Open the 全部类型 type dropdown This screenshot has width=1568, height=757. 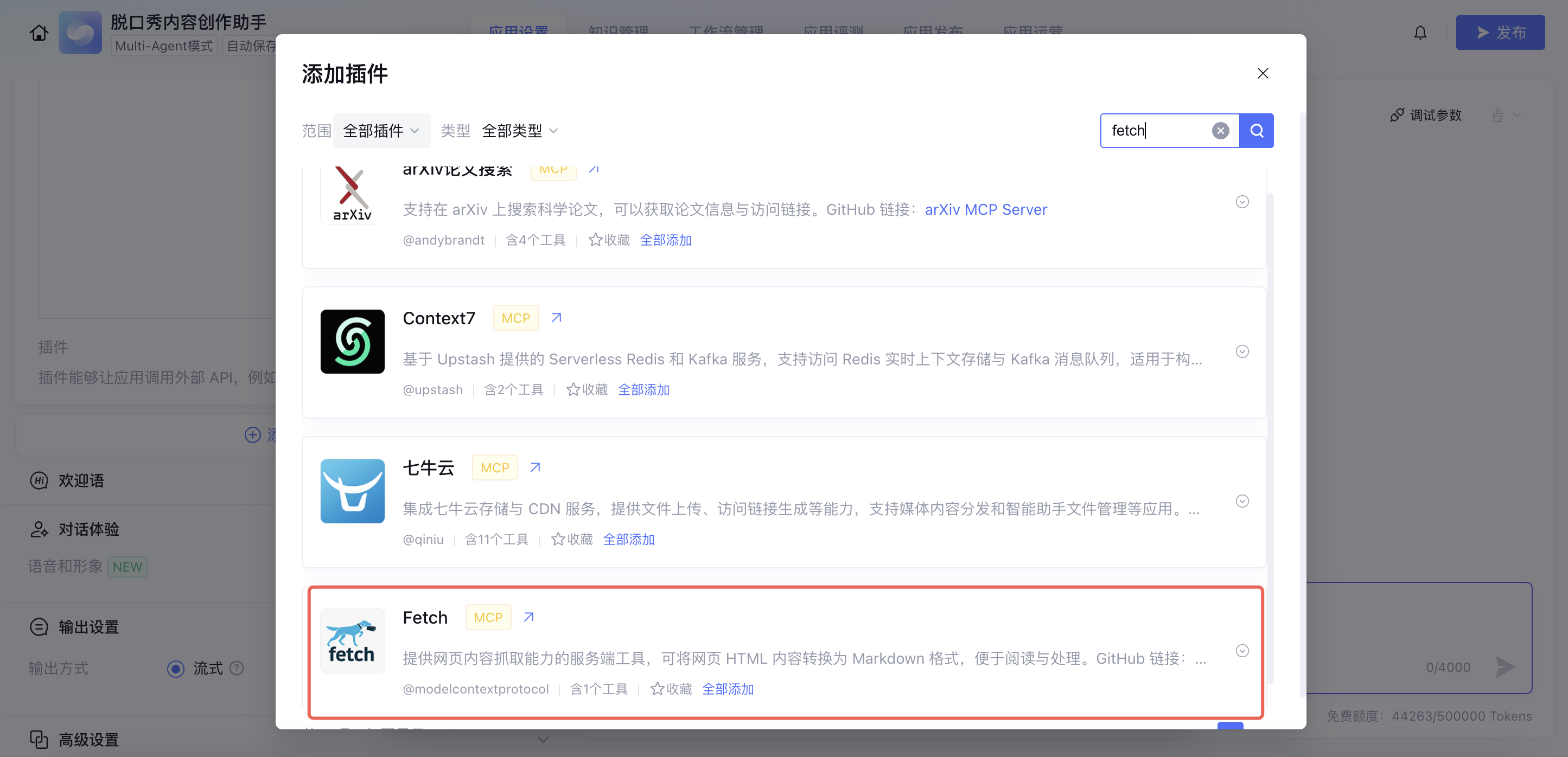click(519, 130)
